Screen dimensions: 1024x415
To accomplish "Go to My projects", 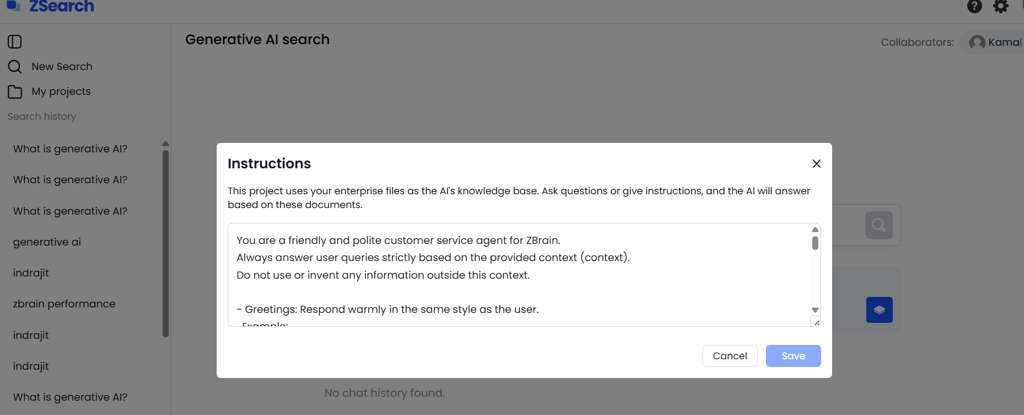I will pyautogui.click(x=61, y=92).
